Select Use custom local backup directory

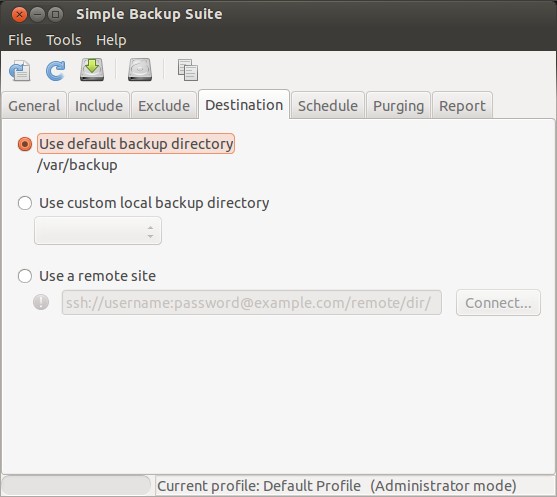[x=25, y=203]
